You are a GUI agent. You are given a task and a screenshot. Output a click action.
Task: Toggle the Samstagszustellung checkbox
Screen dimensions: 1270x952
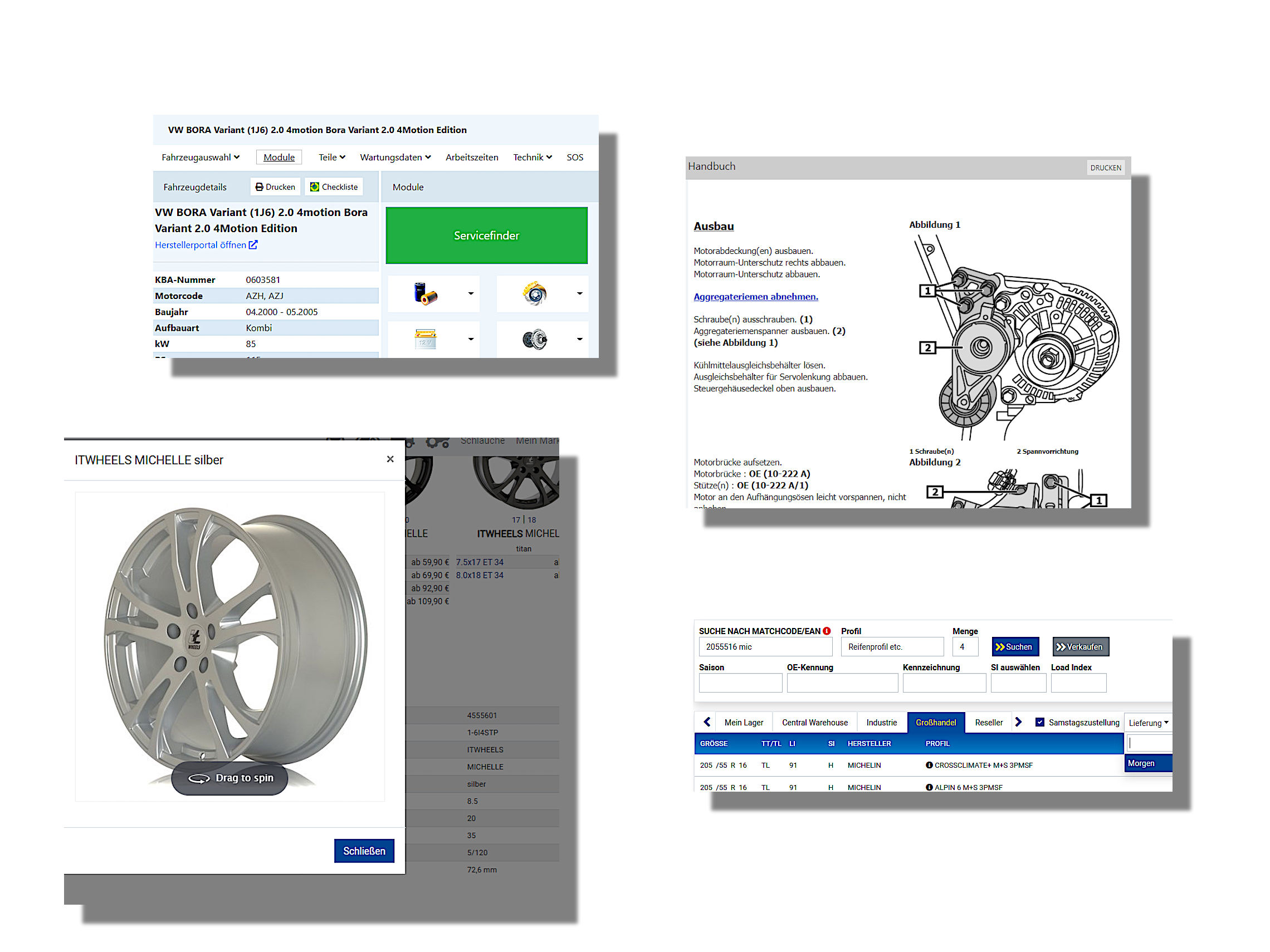click(x=1040, y=723)
